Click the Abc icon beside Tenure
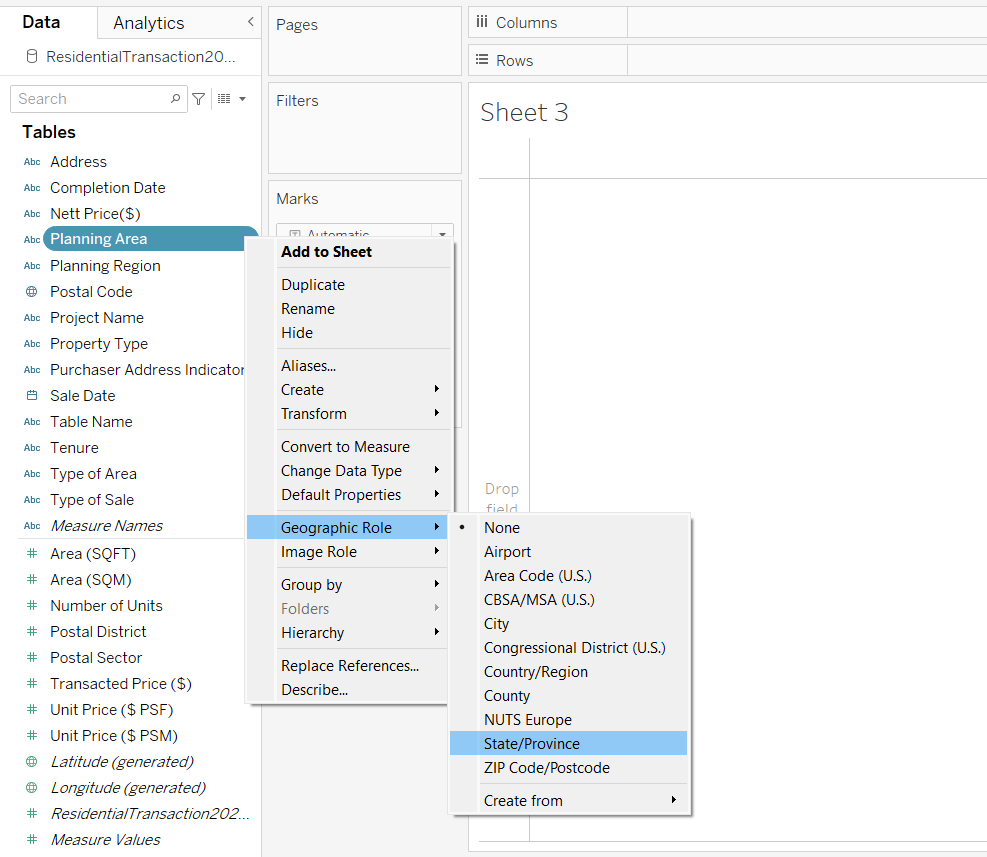This screenshot has width=987, height=857. tap(32, 448)
